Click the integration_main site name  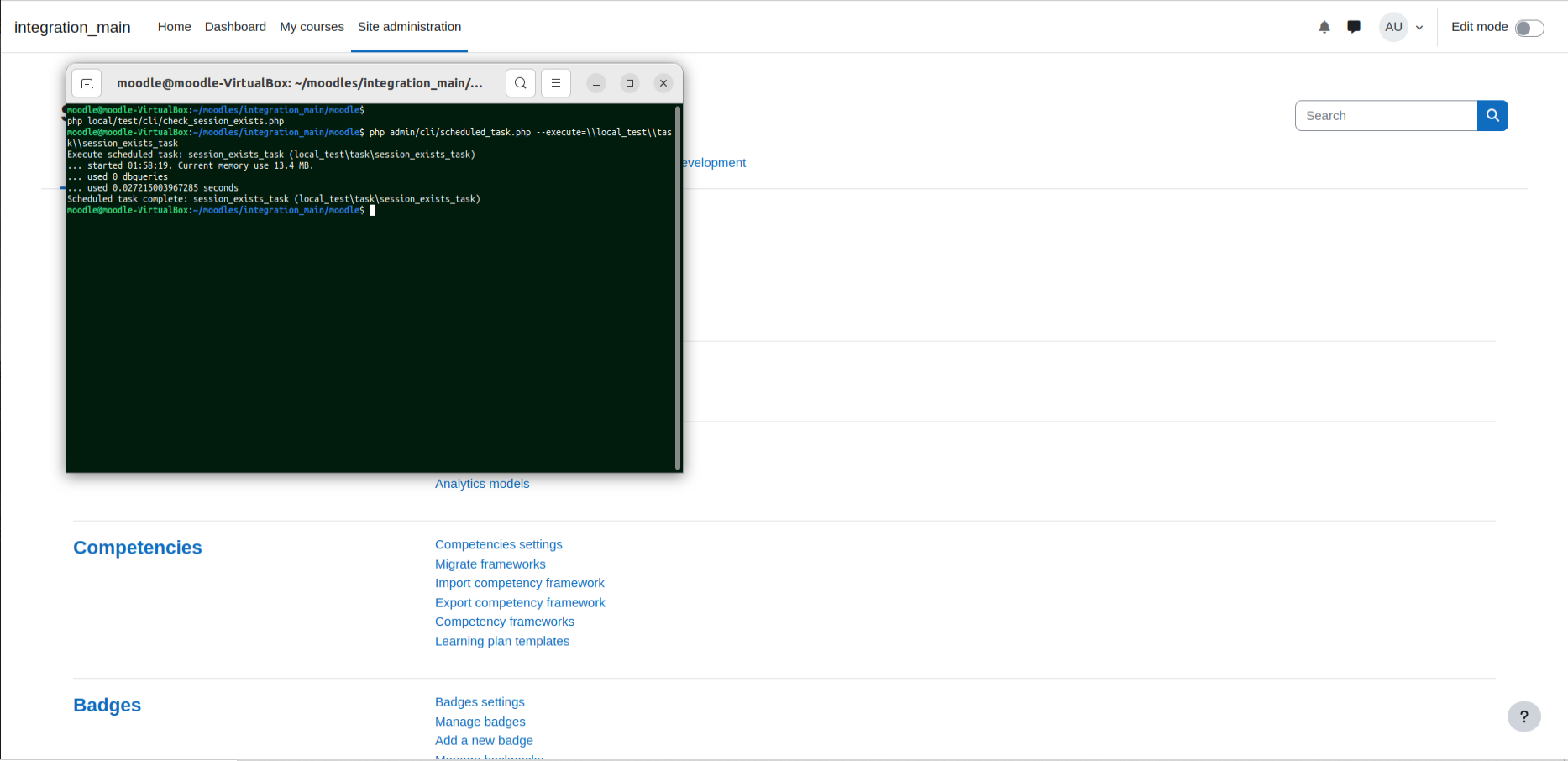[72, 27]
